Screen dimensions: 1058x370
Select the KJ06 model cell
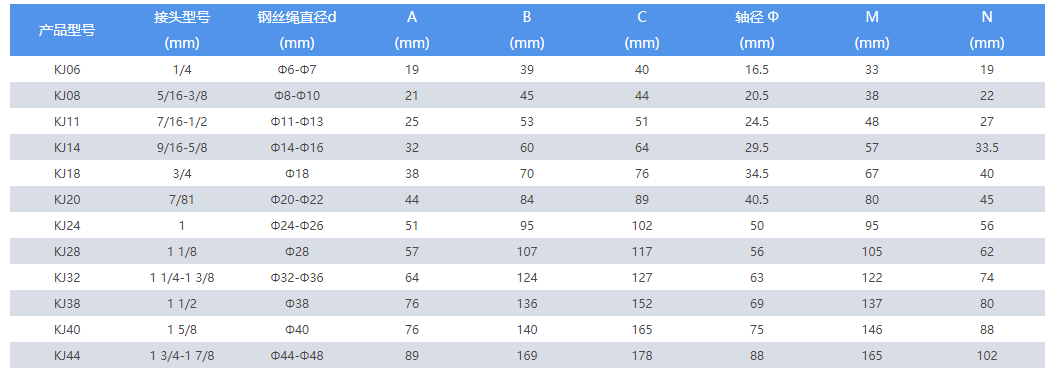tap(67, 70)
